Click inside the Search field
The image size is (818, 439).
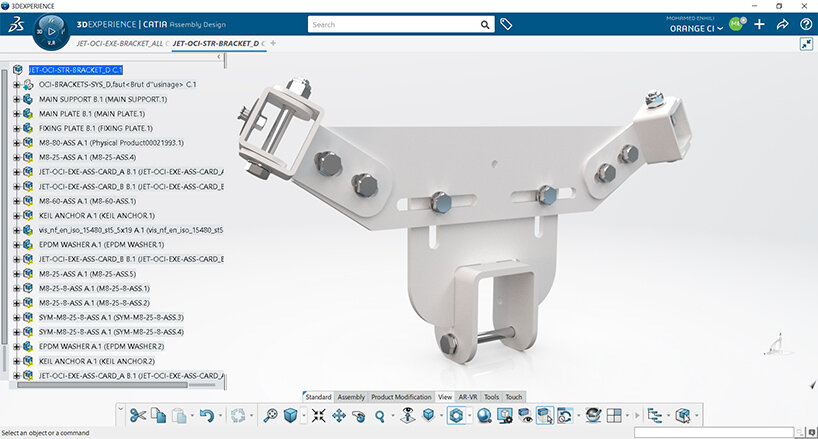pyautogui.click(x=400, y=24)
